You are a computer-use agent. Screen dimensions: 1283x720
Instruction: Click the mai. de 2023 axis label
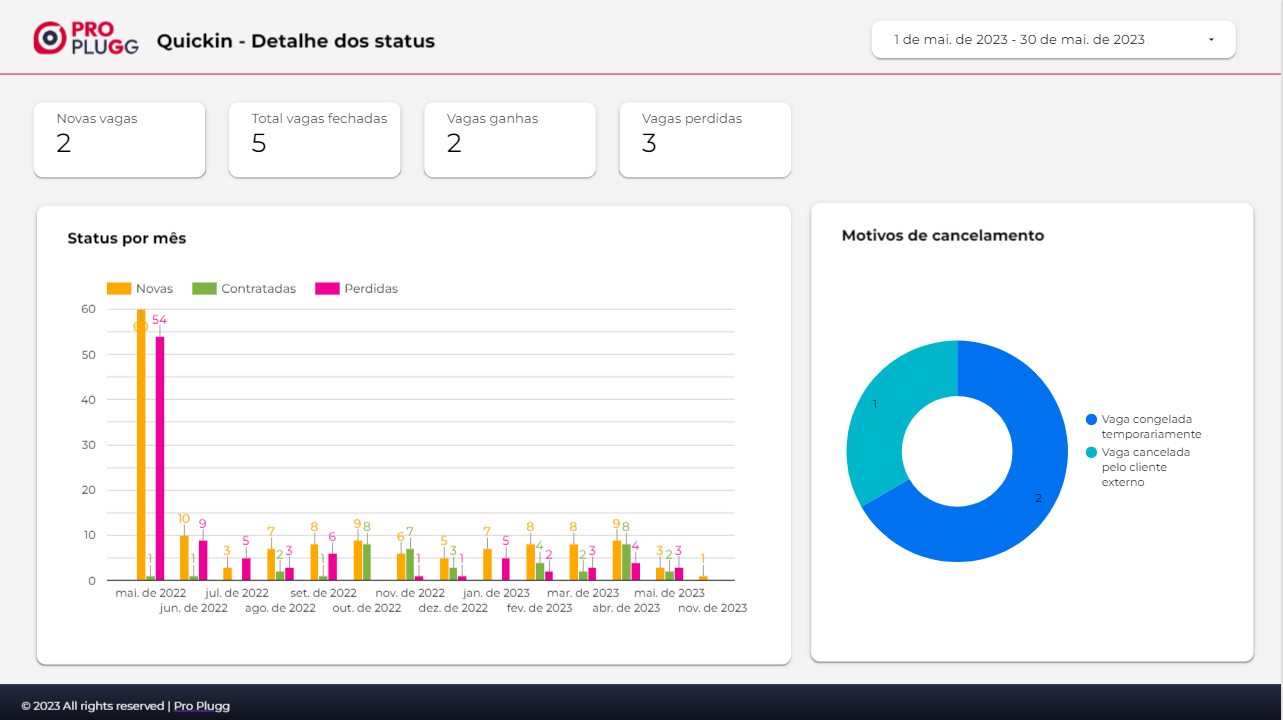click(x=669, y=593)
